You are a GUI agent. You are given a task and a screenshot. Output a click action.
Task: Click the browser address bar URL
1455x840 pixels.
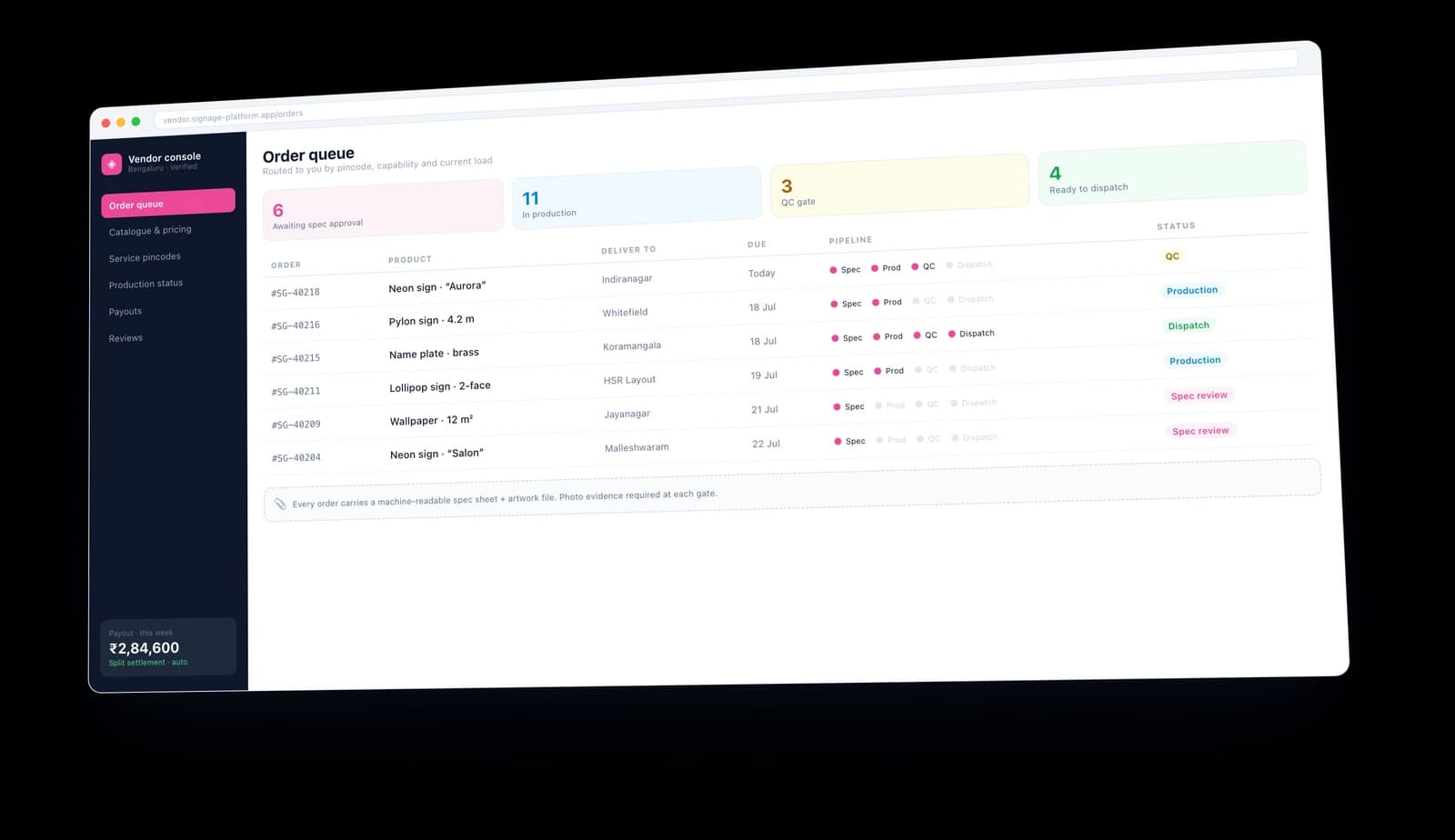coord(233,115)
